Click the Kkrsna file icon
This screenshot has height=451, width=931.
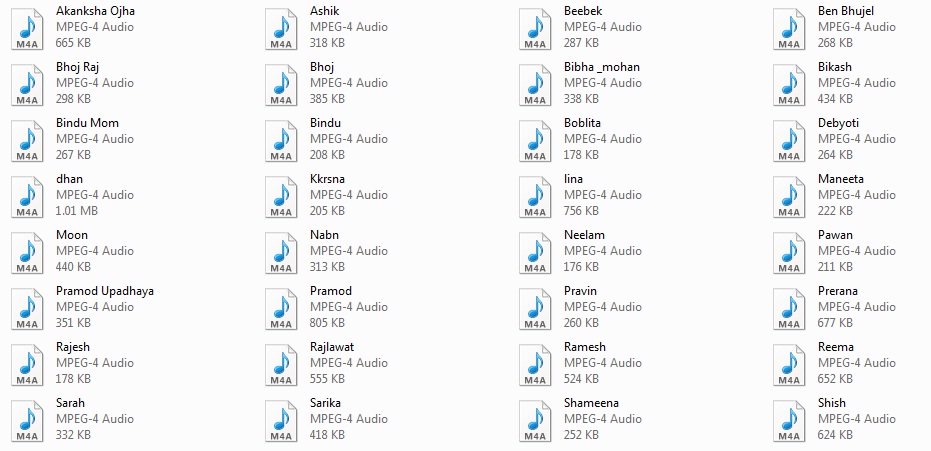pos(281,197)
